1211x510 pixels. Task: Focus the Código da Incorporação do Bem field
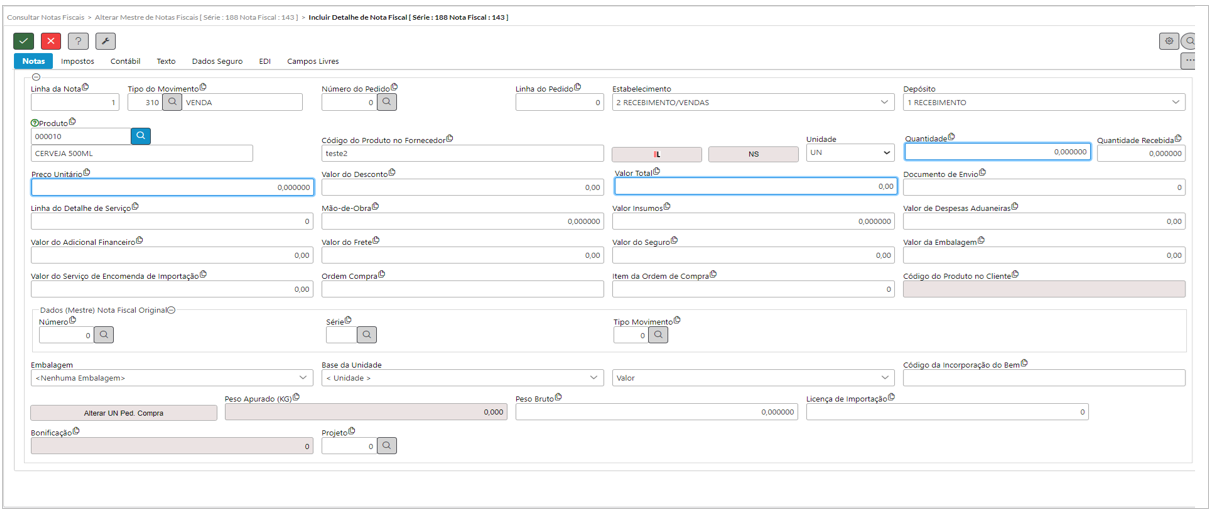point(1044,378)
